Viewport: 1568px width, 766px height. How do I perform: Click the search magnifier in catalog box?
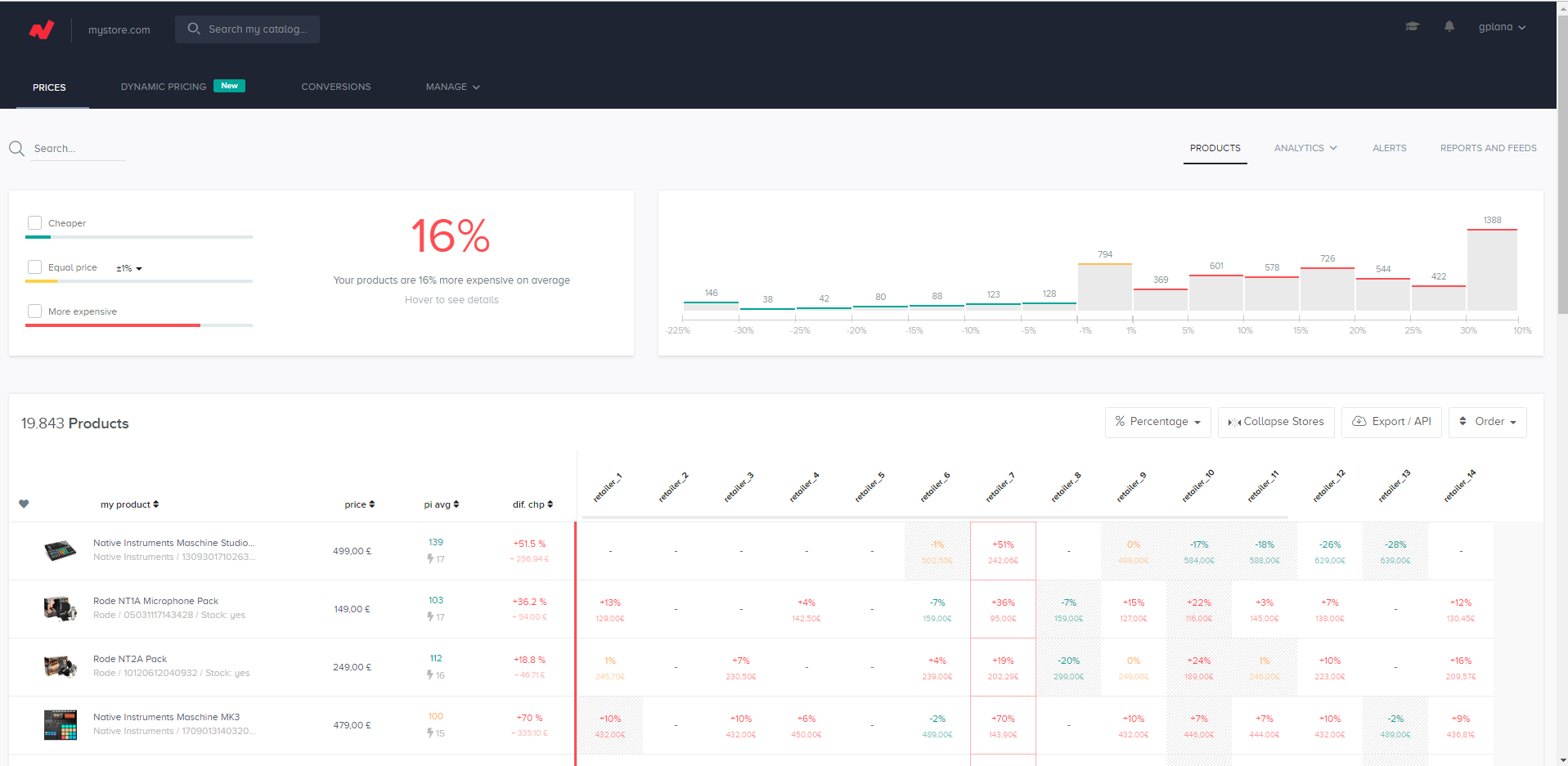point(194,29)
